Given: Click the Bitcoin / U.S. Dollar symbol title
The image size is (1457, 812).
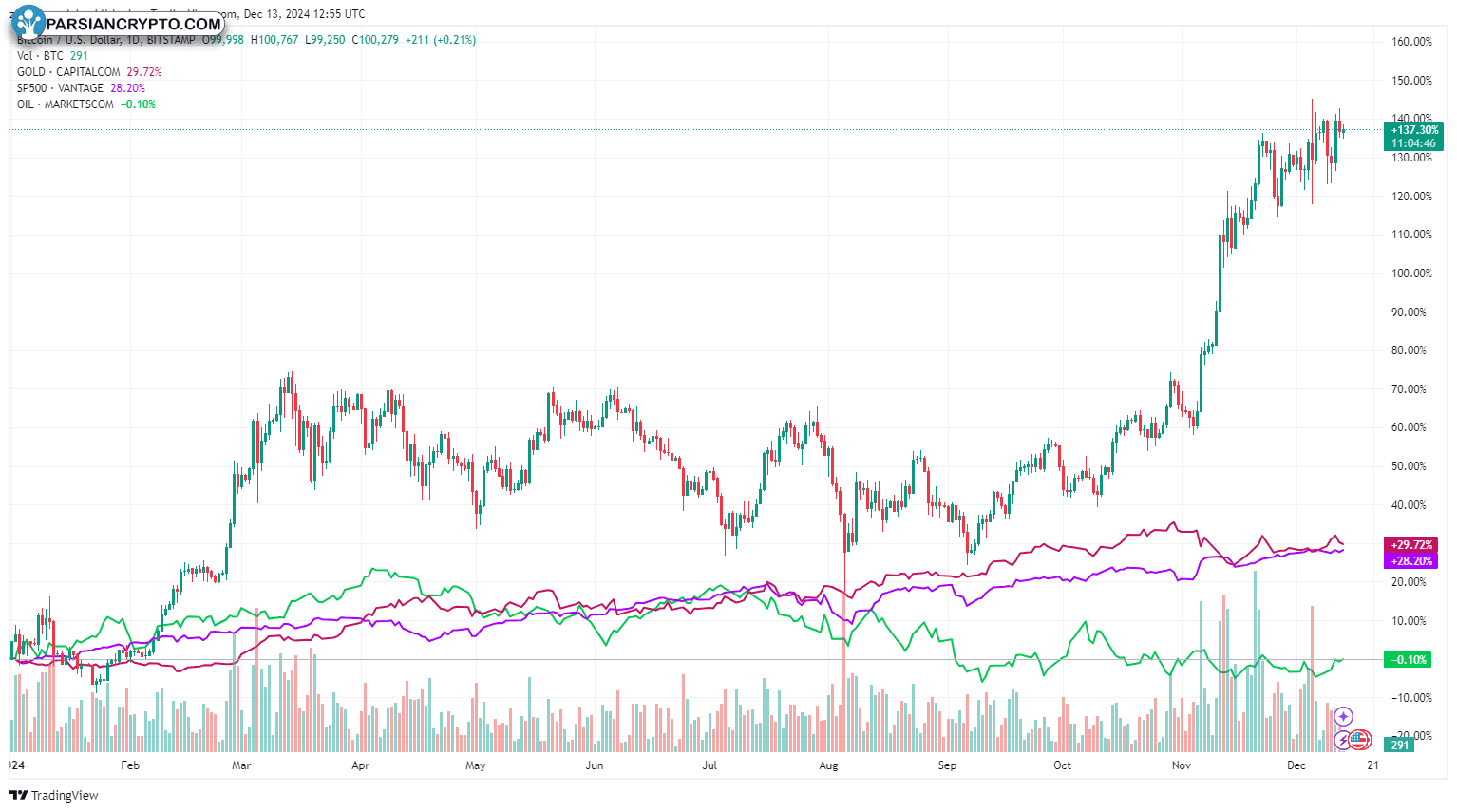Looking at the screenshot, I should pos(104,40).
